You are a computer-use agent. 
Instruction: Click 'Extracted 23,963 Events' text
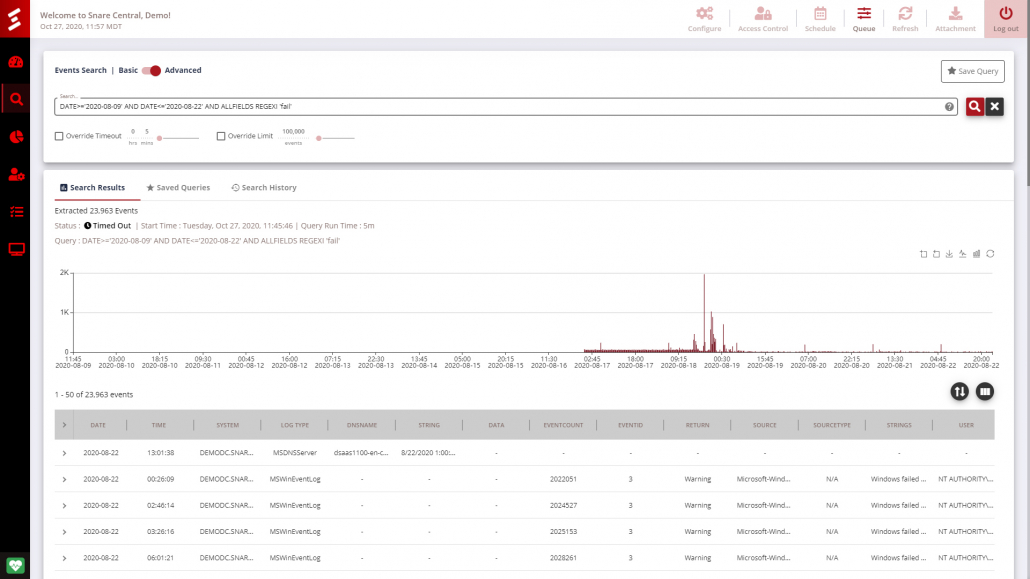coord(96,211)
